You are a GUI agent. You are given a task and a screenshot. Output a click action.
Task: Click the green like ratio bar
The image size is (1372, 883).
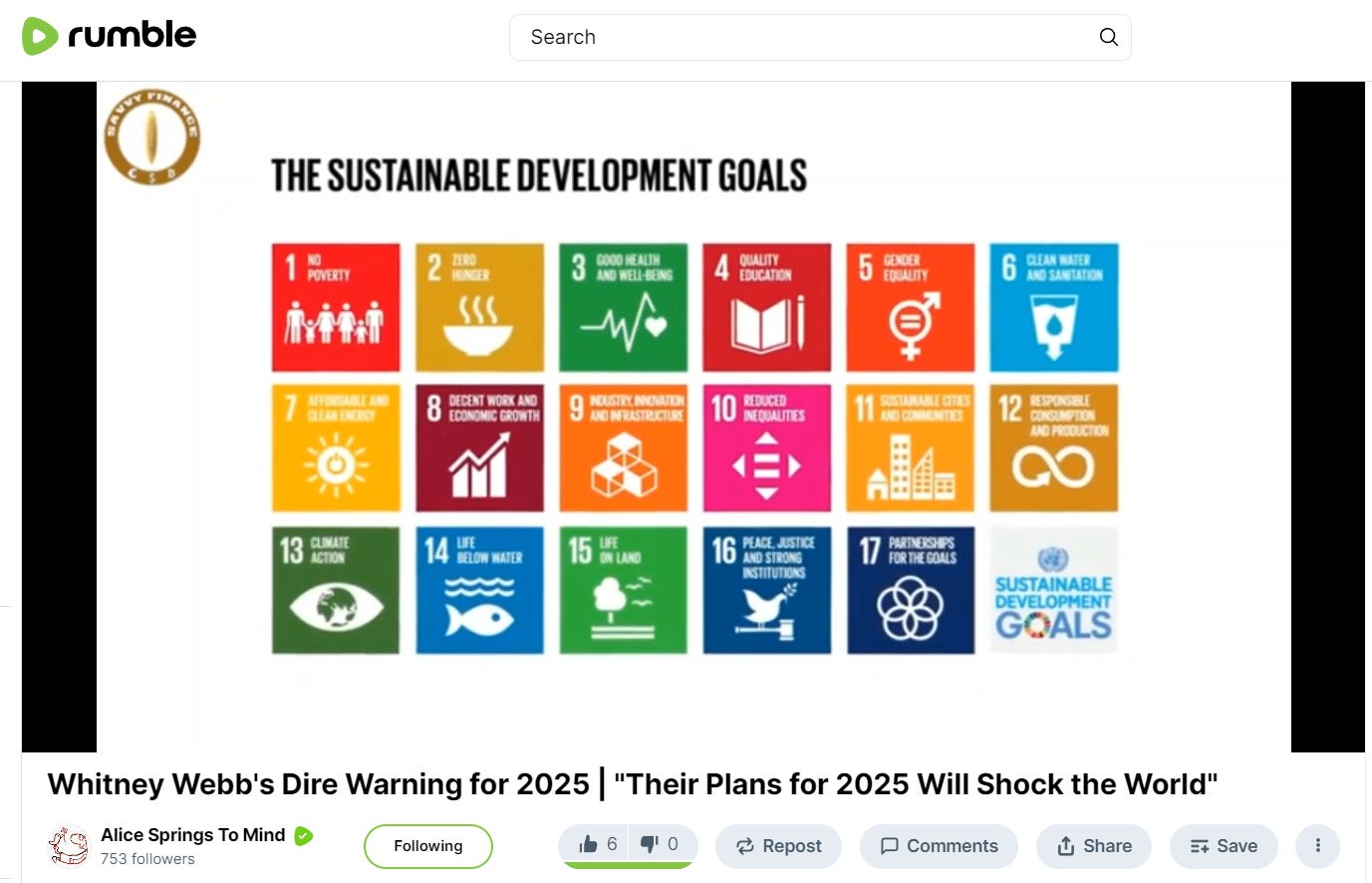tap(628, 865)
